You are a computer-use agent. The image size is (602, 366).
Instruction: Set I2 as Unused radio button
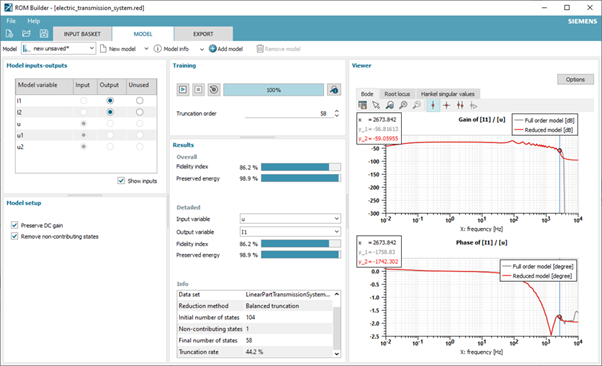pyautogui.click(x=139, y=112)
